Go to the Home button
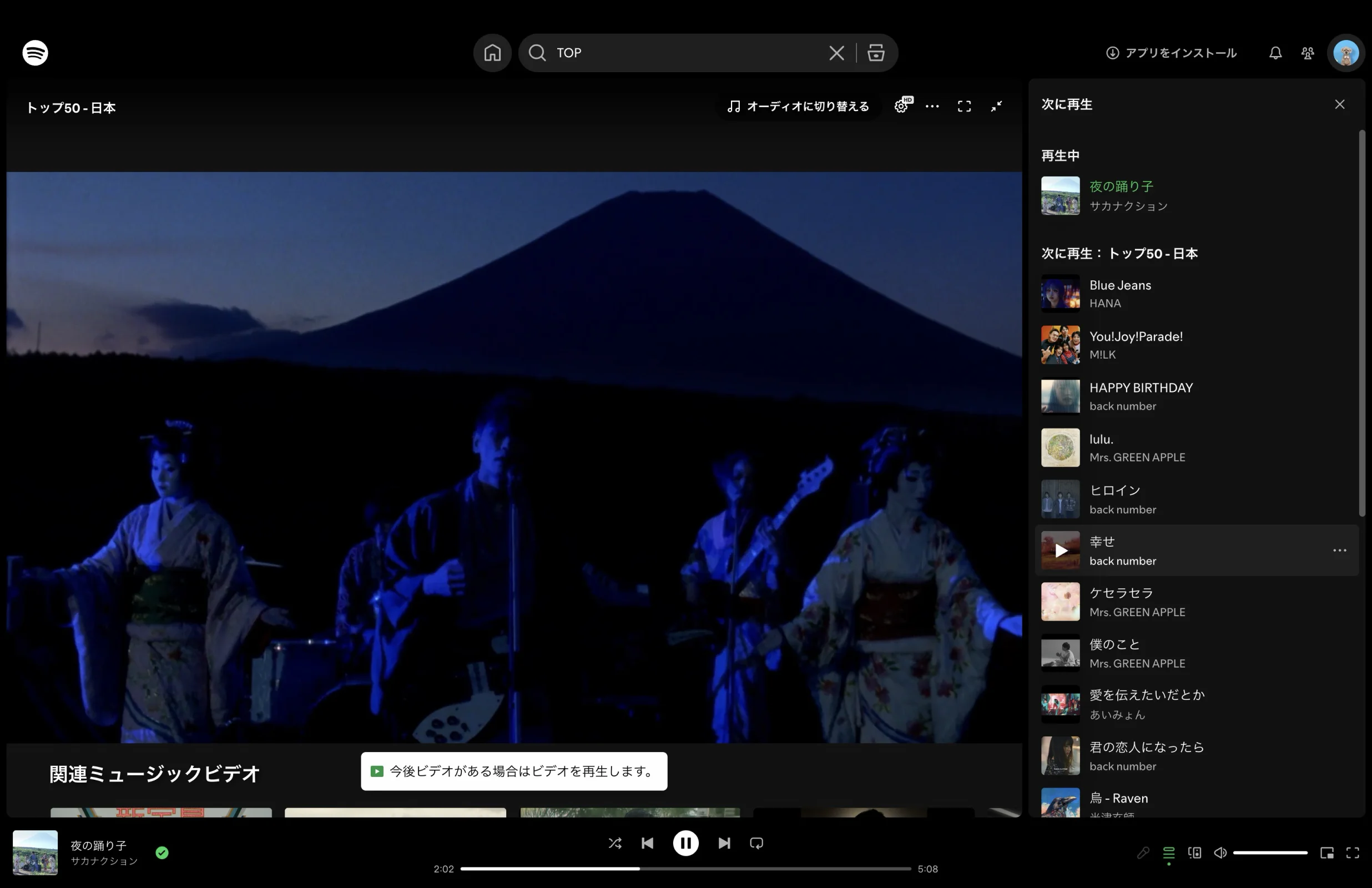The height and width of the screenshot is (888, 1372). coord(492,53)
